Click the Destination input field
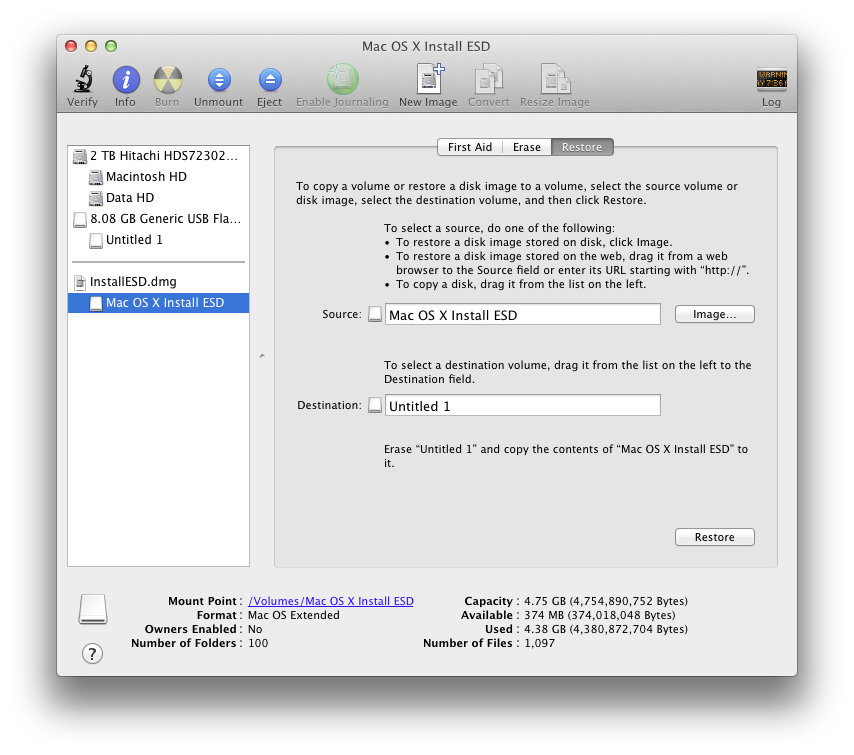This screenshot has height=755, width=854. tap(522, 405)
